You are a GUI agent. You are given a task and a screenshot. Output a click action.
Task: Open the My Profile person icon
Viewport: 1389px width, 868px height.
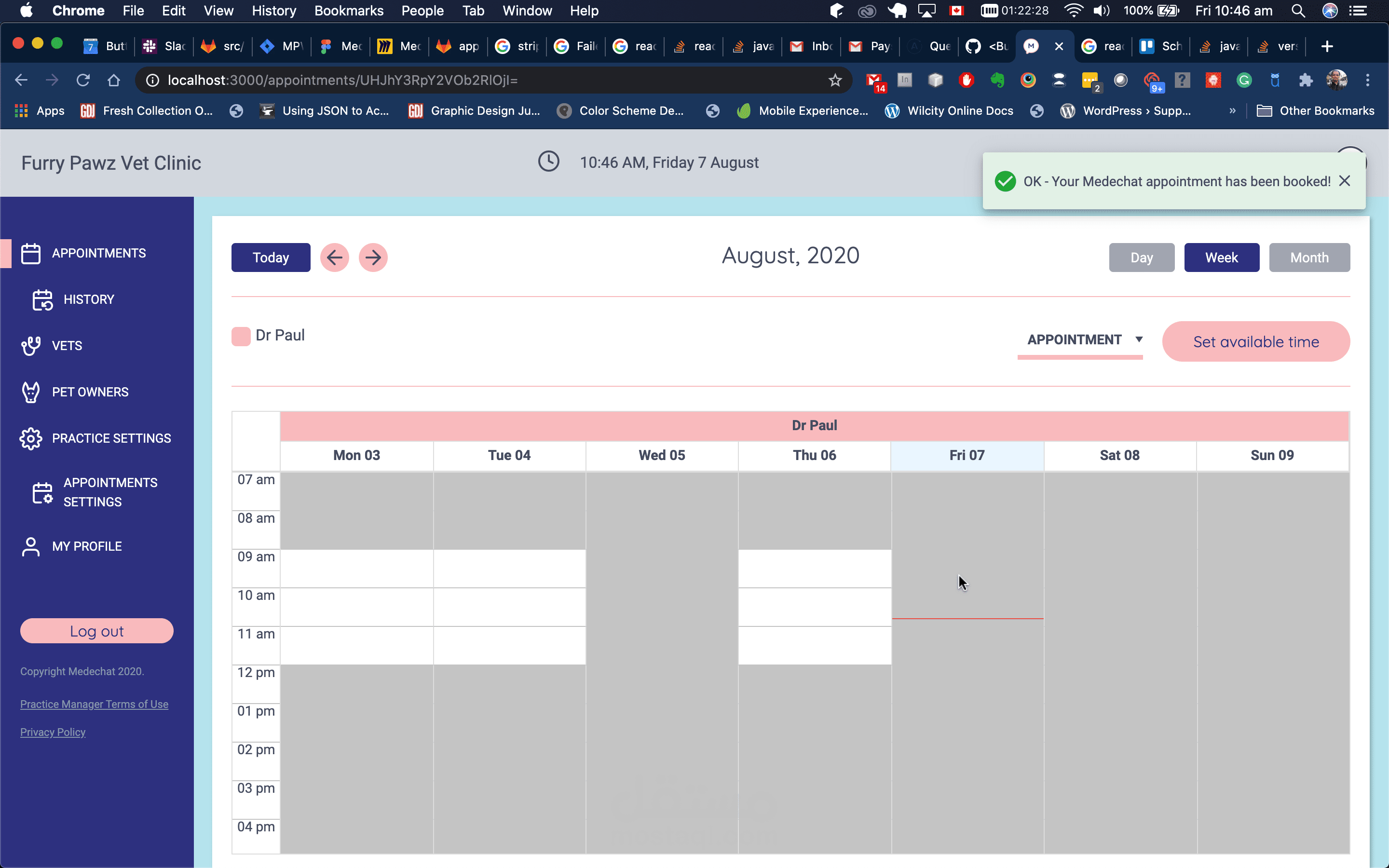[30, 546]
